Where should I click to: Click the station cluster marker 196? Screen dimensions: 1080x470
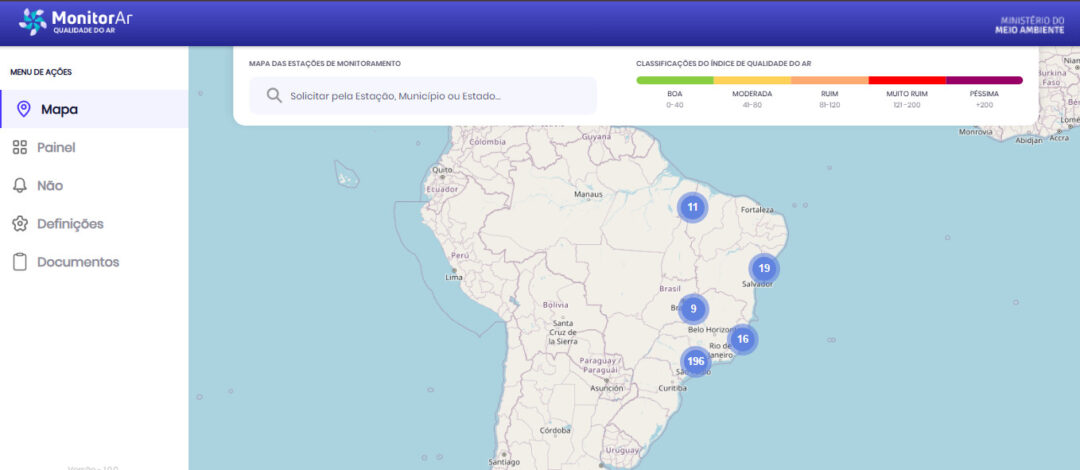coord(695,361)
